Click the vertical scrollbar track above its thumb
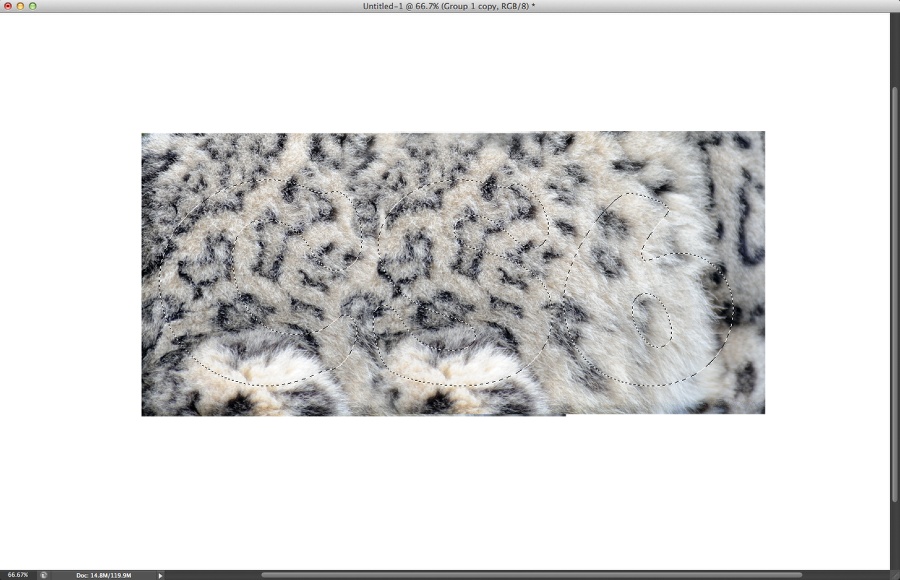The height and width of the screenshot is (580, 900). (894, 50)
